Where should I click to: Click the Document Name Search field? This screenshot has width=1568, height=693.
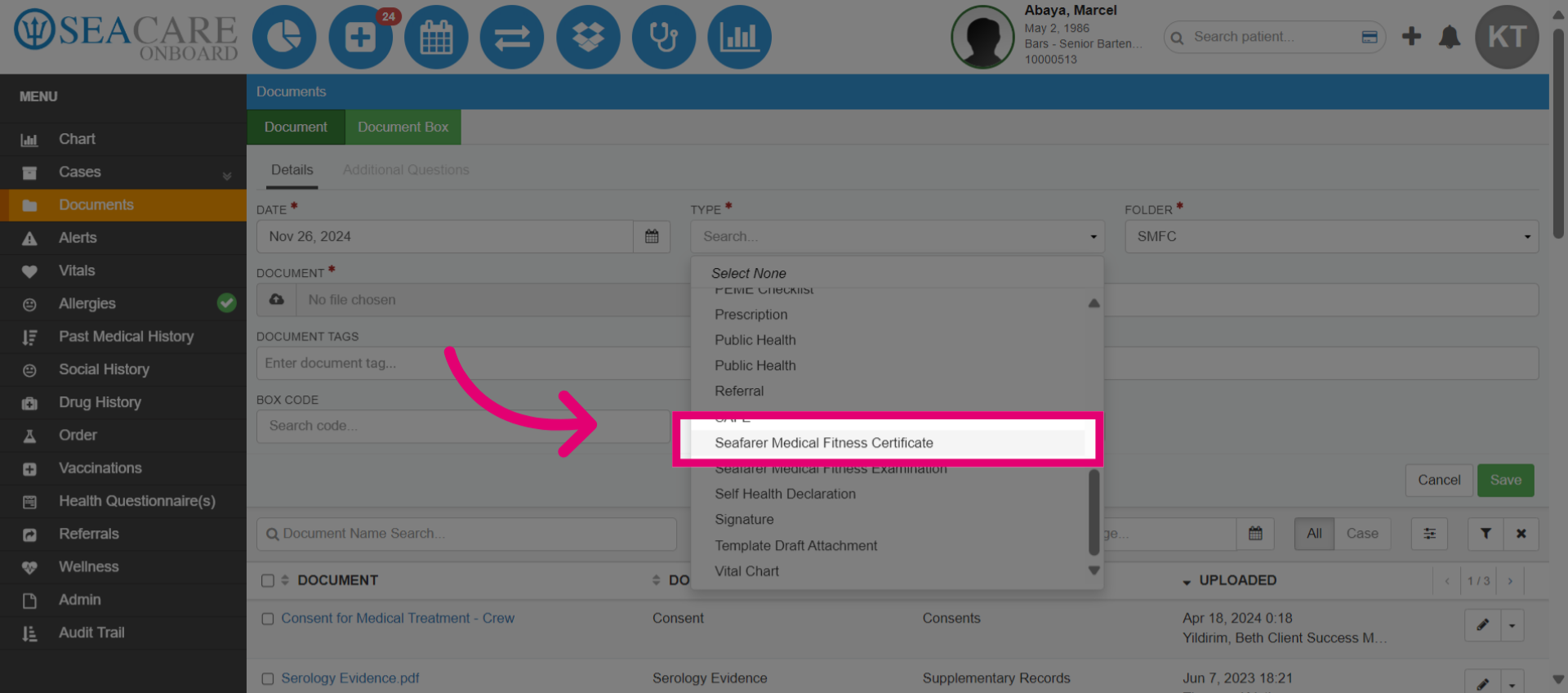(466, 534)
